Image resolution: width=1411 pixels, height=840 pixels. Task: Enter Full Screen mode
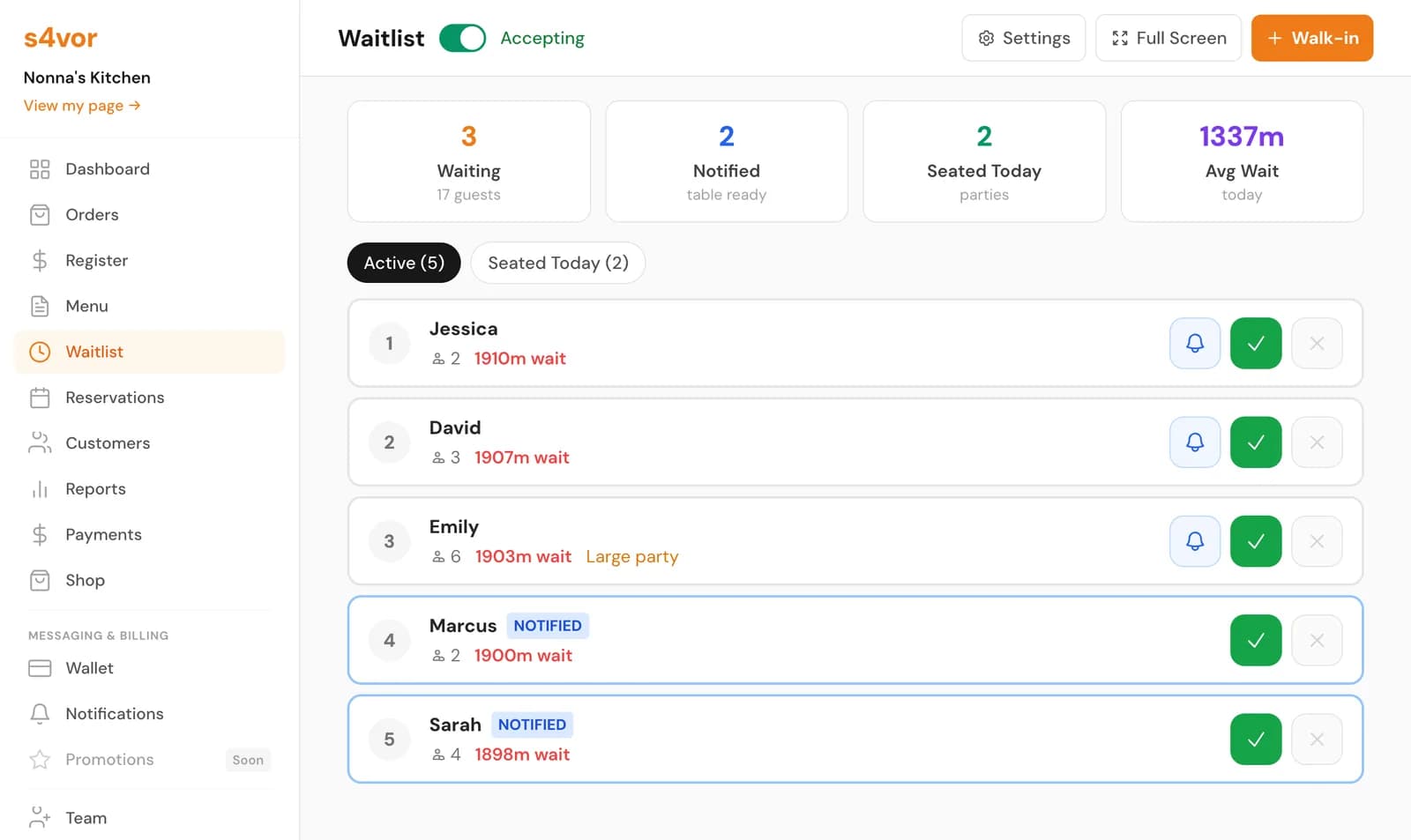1168,38
